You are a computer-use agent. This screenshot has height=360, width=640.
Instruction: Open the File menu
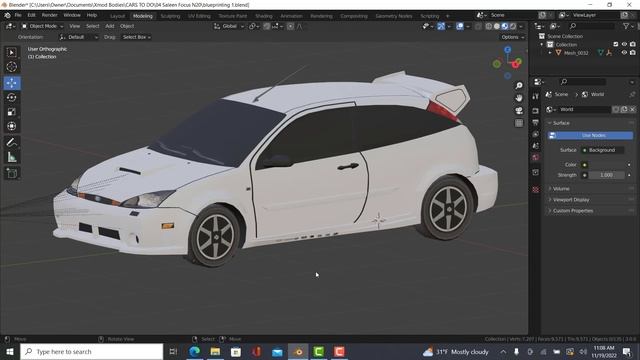pos(18,15)
